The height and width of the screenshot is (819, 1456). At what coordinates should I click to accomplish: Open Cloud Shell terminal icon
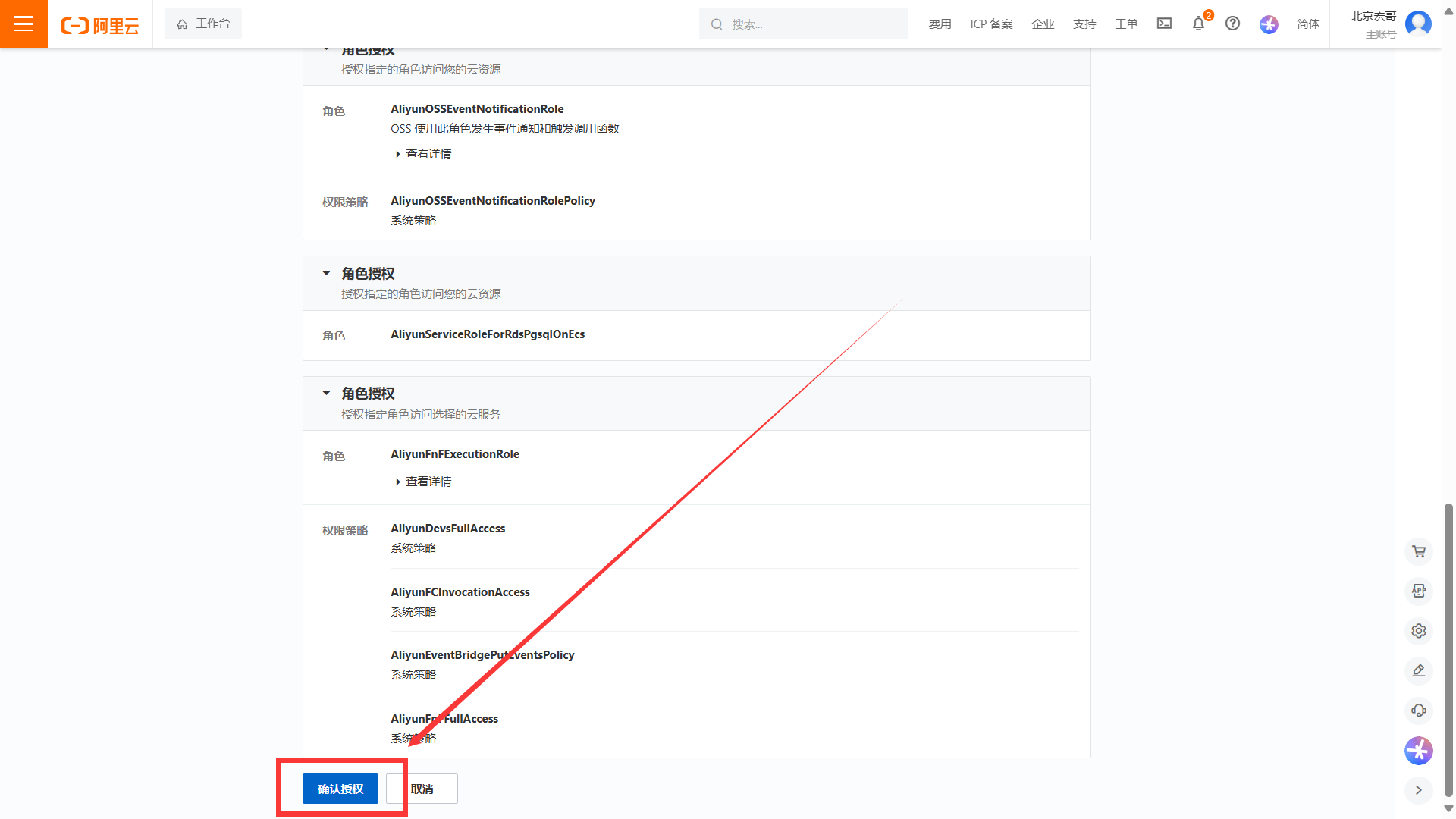point(1164,24)
